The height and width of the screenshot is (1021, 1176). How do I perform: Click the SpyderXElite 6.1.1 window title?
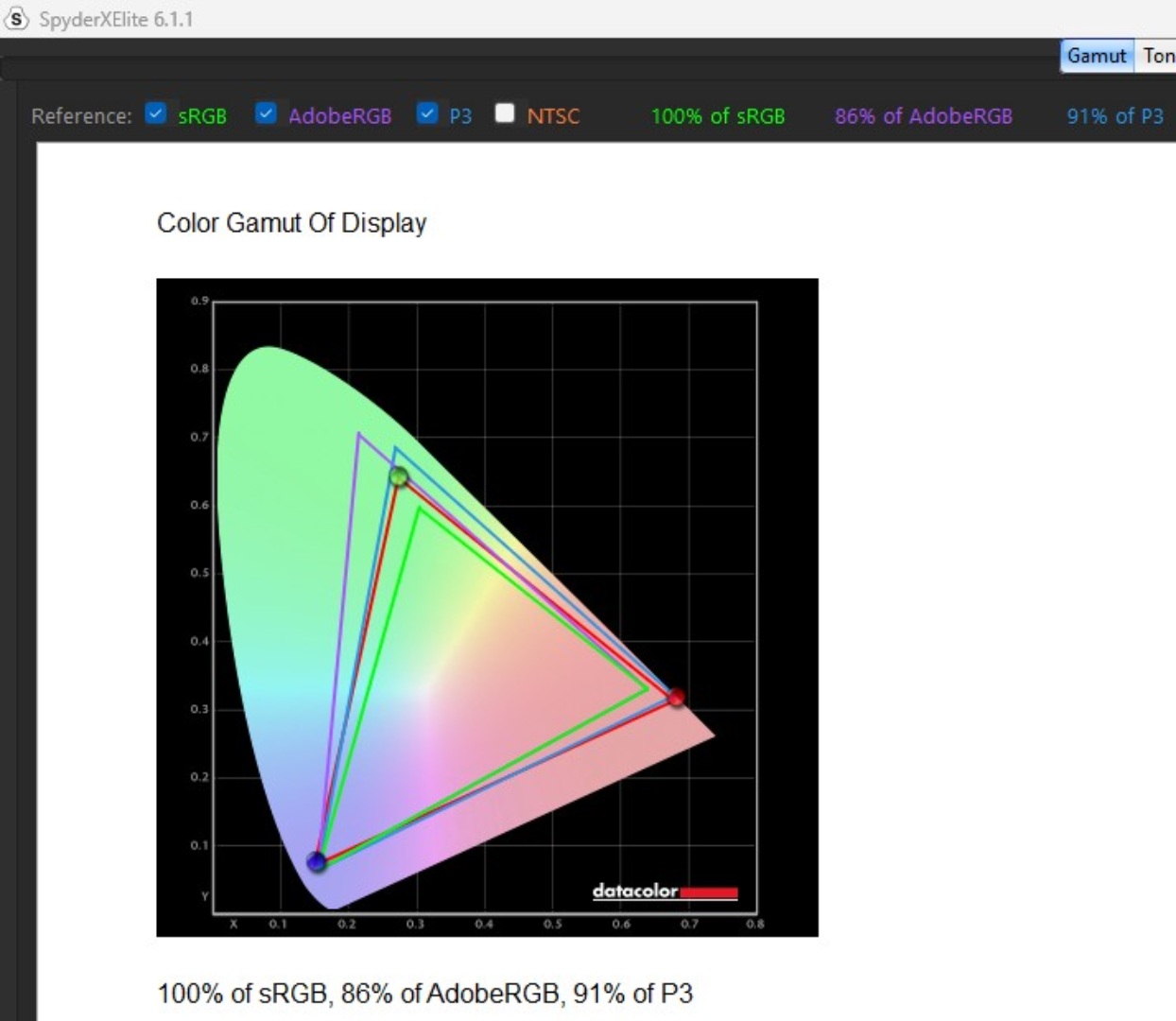click(x=116, y=19)
